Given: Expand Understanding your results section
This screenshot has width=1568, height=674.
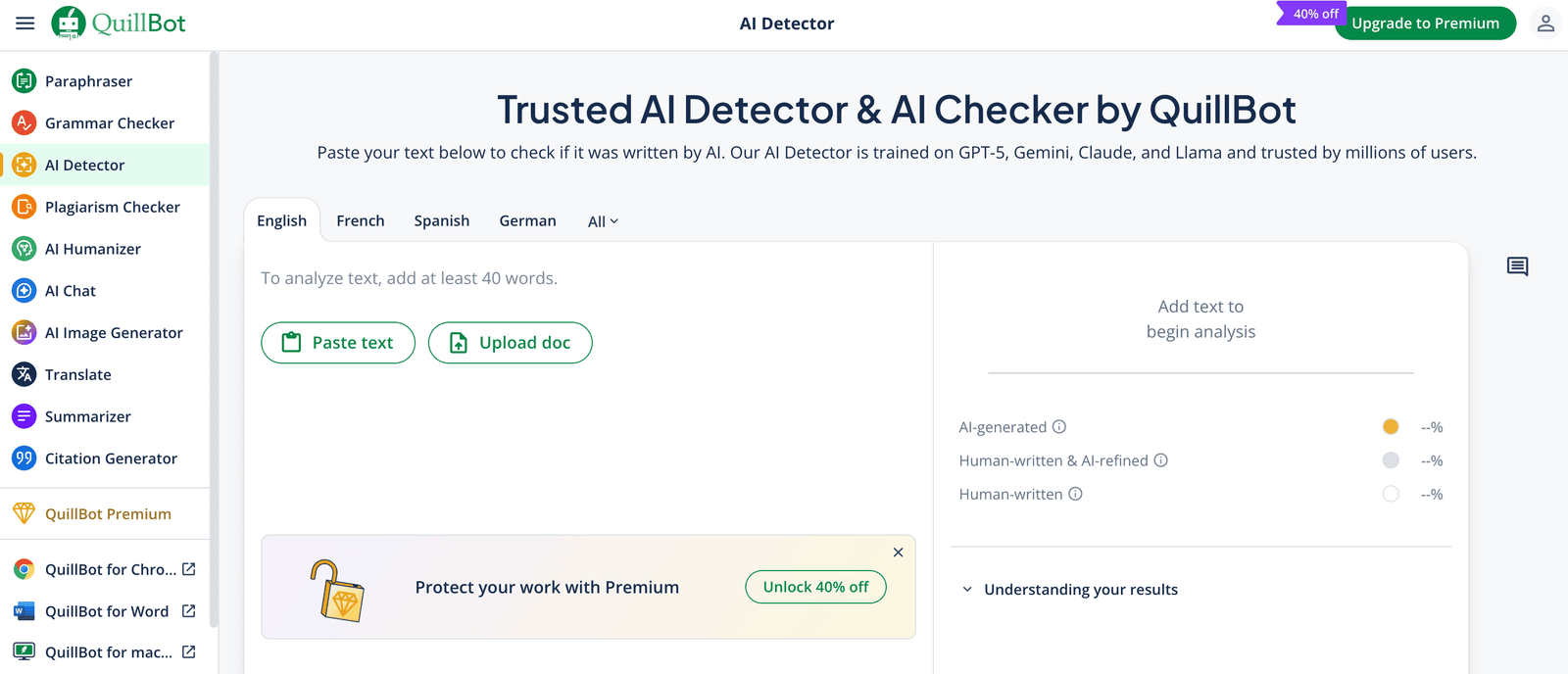Looking at the screenshot, I should (x=1070, y=590).
